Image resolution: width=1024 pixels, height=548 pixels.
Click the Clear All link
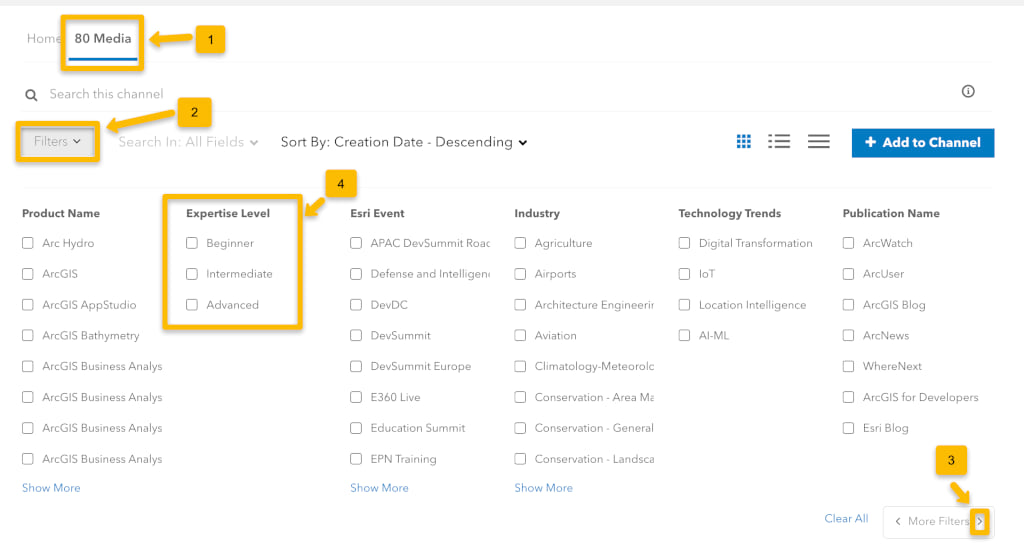pyautogui.click(x=846, y=519)
